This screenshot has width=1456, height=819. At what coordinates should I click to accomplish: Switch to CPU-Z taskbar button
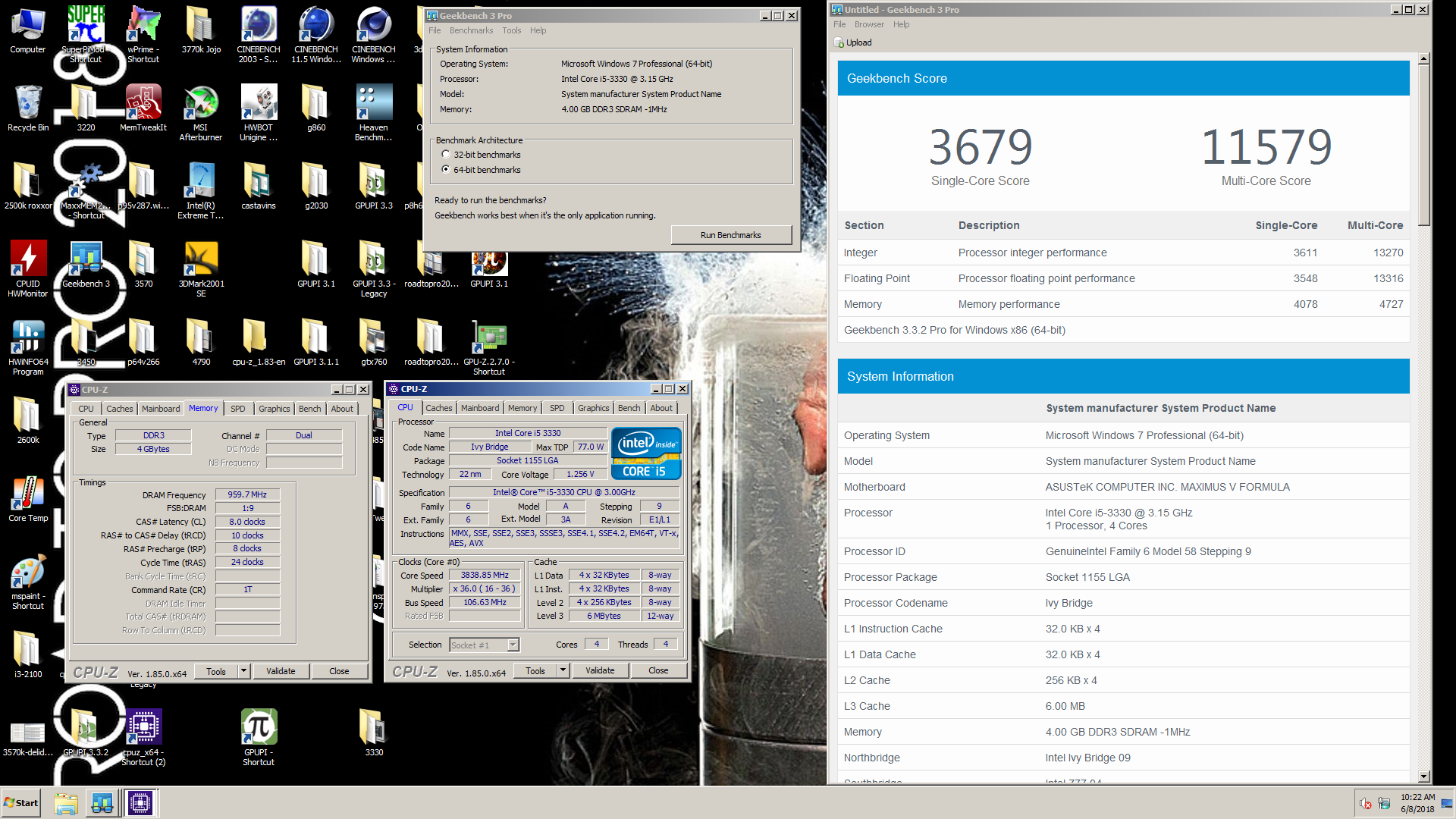coord(140,803)
